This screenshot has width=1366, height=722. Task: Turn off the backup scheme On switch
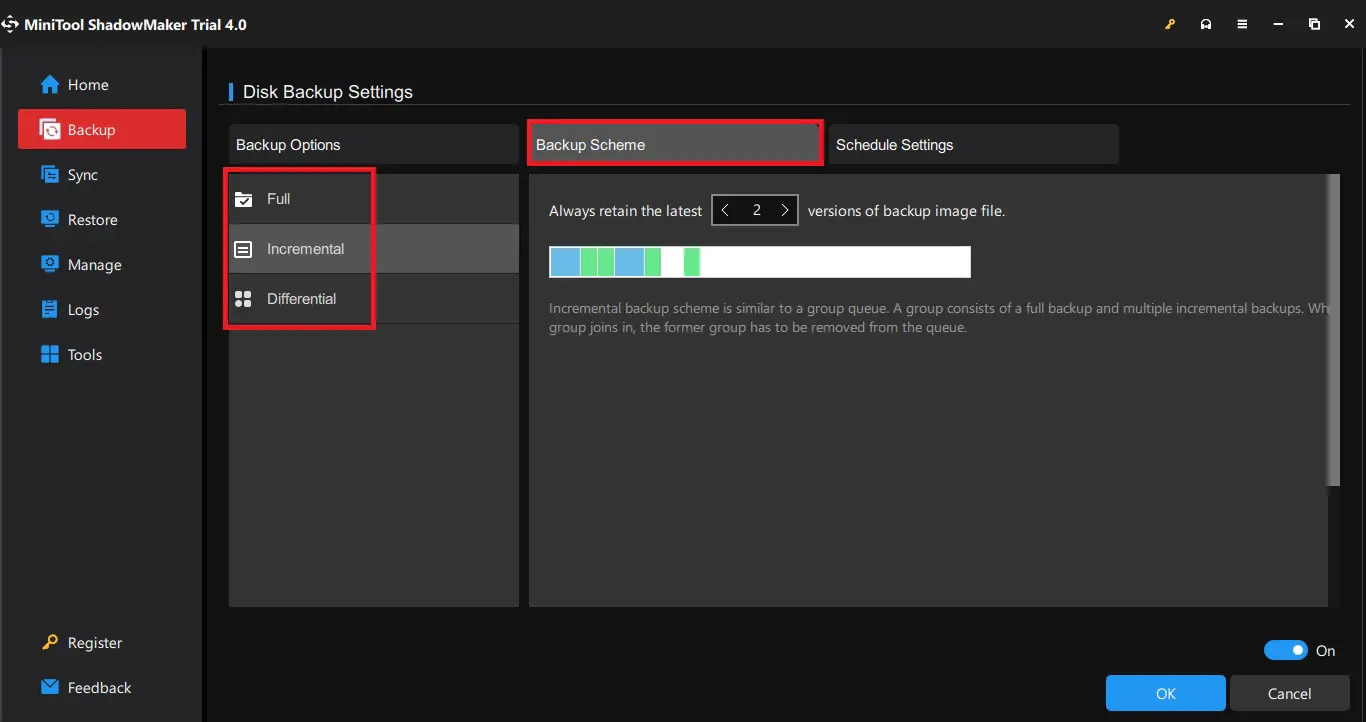1286,651
